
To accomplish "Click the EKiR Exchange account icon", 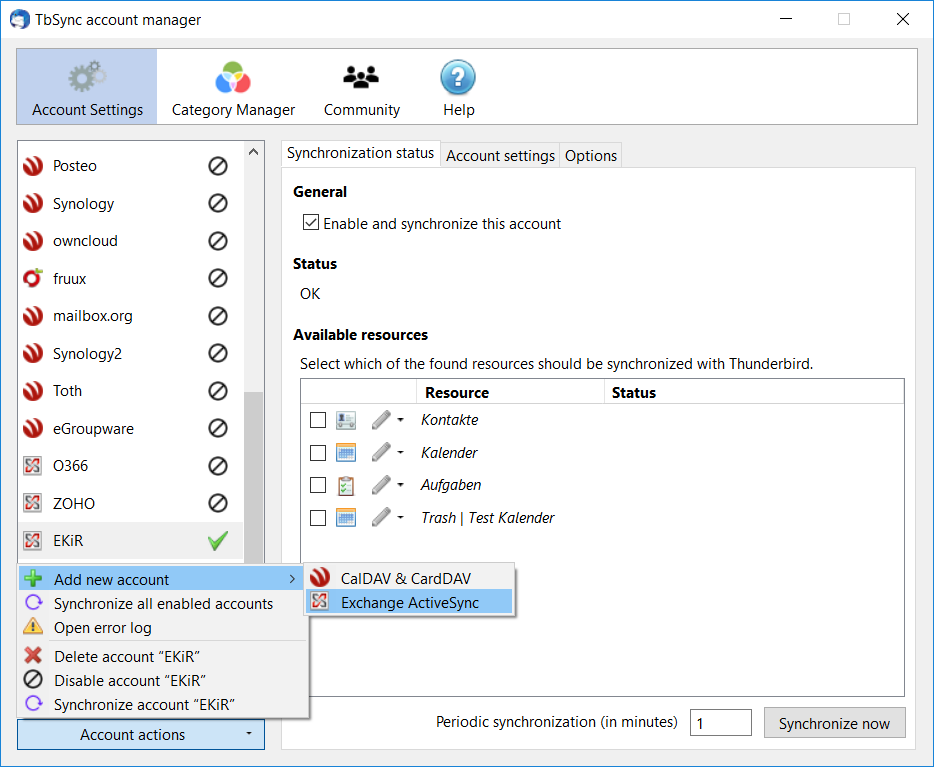I will [x=33, y=541].
